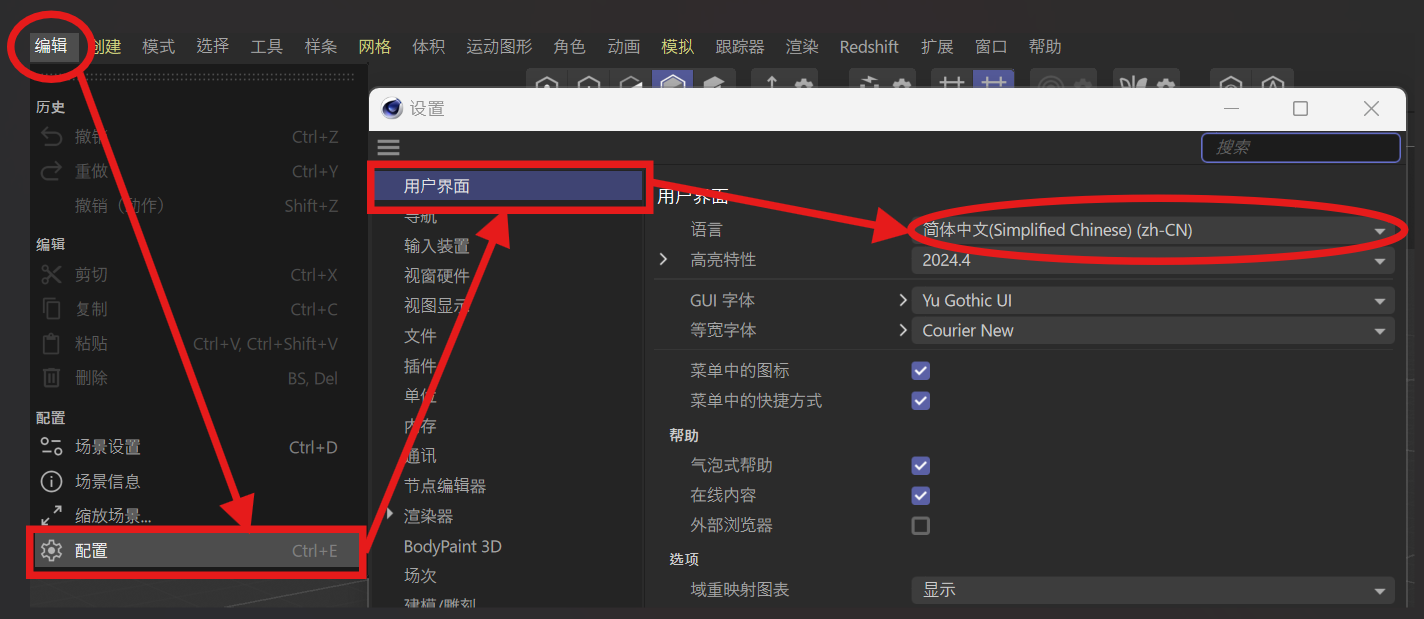The image size is (1424, 619).
Task: Open the Redshift menu
Action: pos(869,46)
